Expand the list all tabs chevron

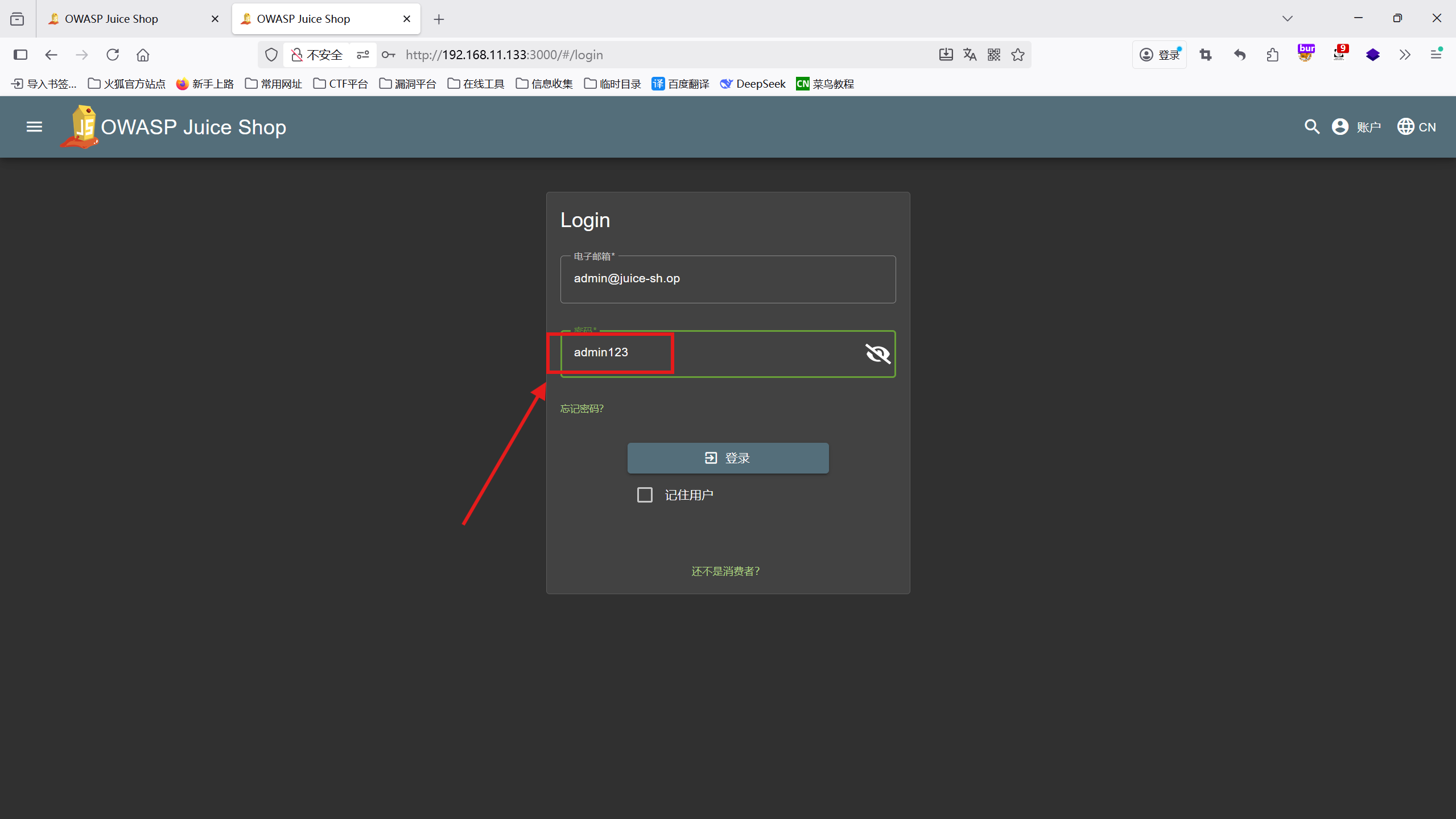click(1287, 19)
